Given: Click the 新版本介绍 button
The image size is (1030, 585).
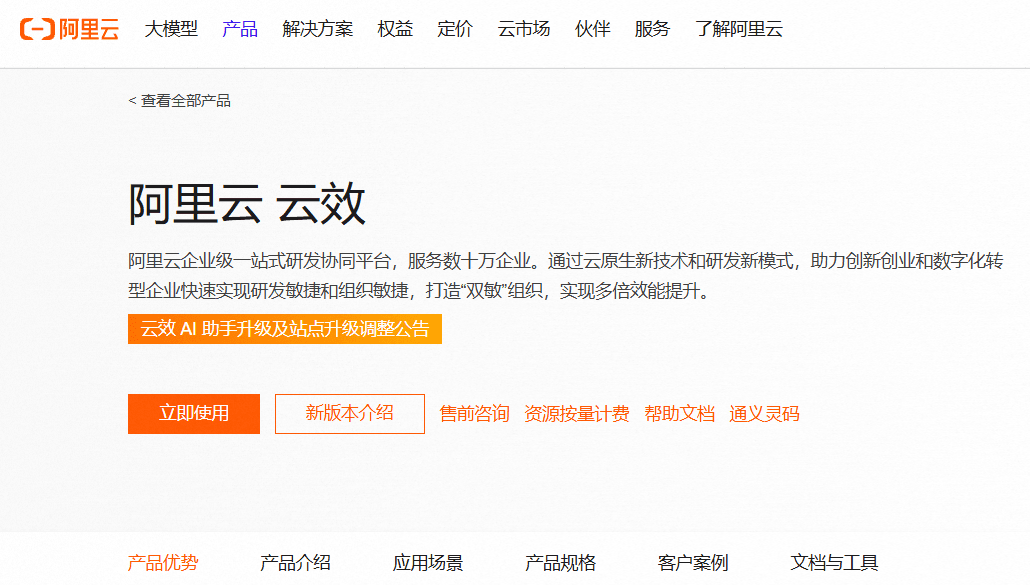Looking at the screenshot, I should click(349, 414).
